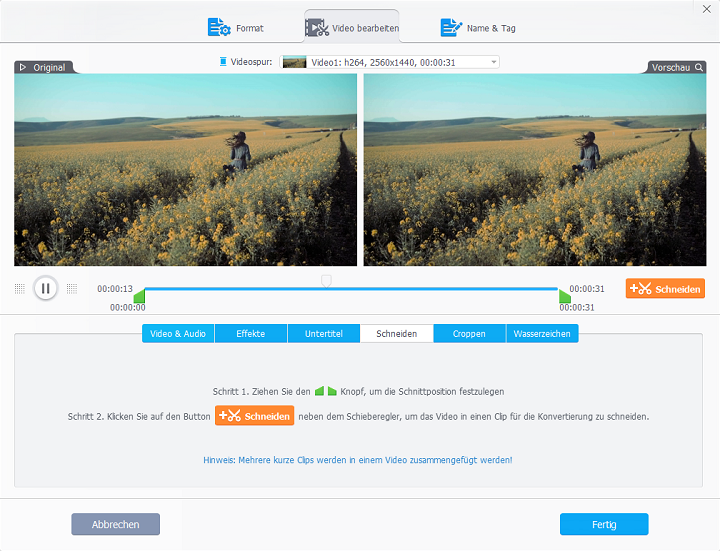Screen dimensions: 720x551
Task: Click the blue Hinweis text line
Action: (358, 460)
